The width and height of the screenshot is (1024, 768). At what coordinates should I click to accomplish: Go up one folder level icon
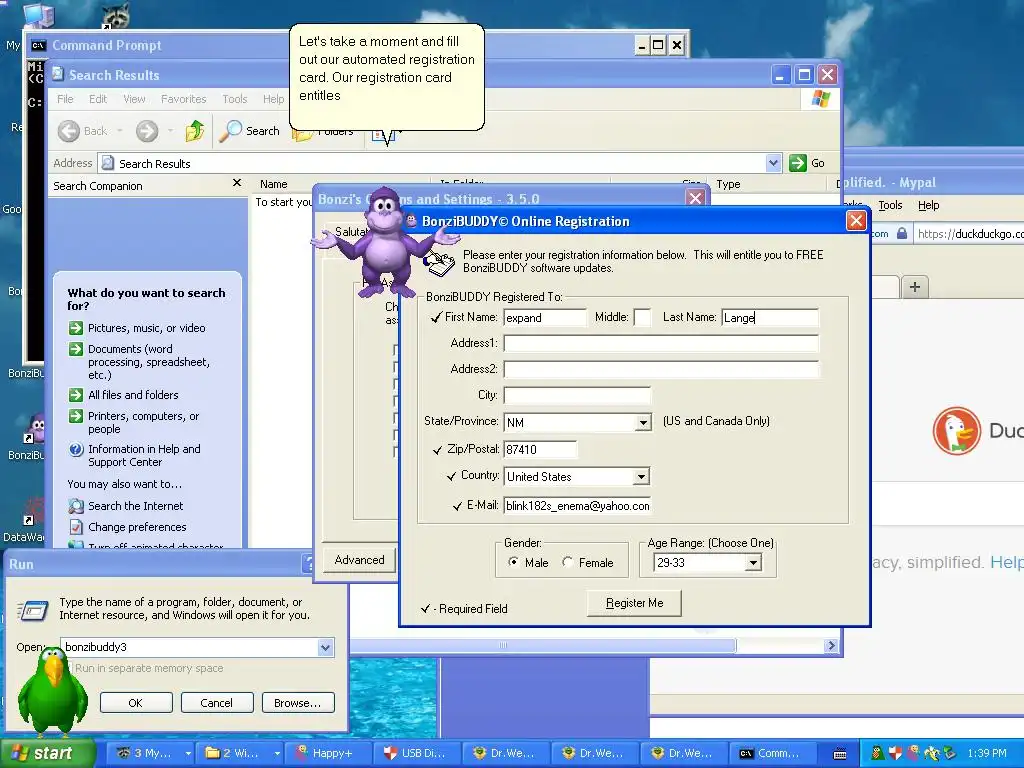[195, 131]
